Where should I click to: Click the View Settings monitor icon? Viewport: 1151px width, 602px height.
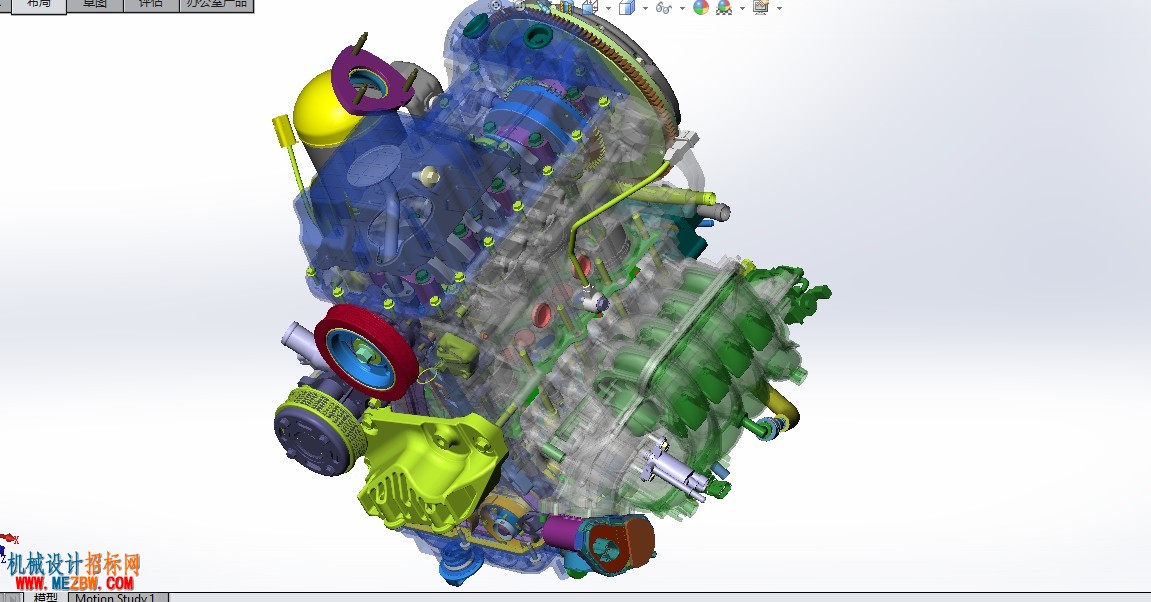pos(760,7)
